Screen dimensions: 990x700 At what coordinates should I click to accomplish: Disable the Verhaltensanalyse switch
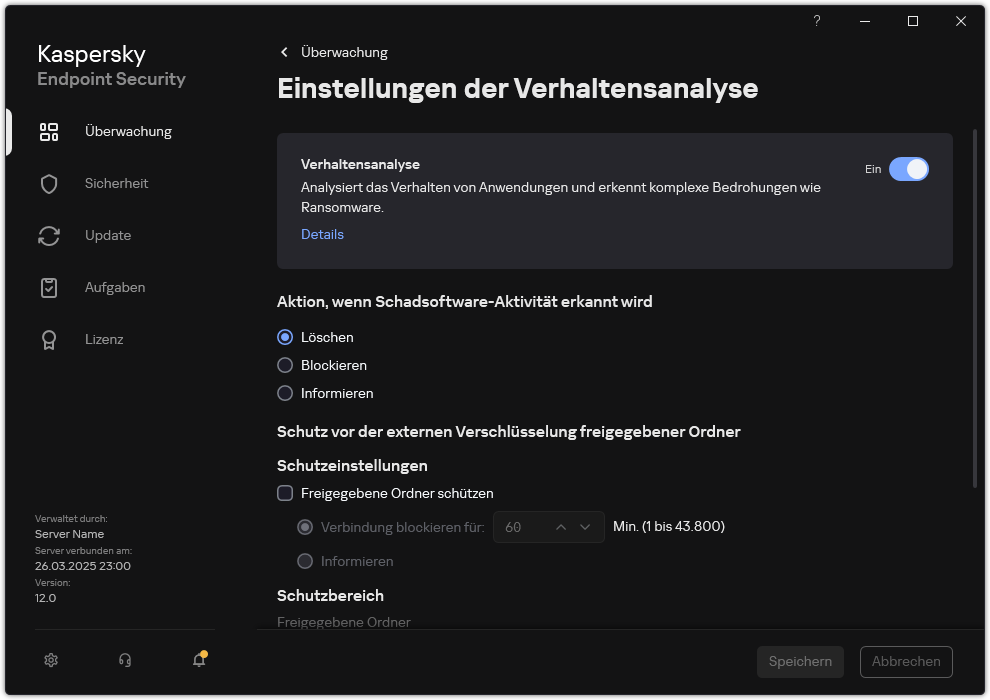909,169
